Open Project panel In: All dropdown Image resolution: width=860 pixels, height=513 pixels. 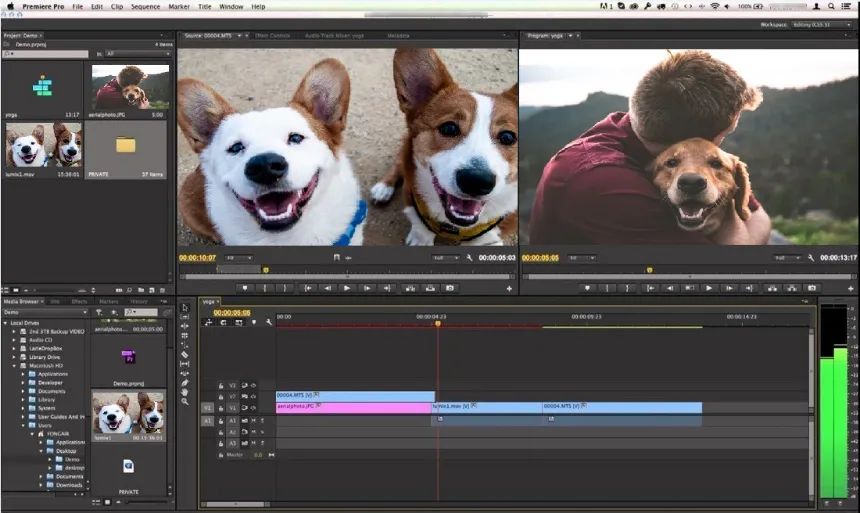click(x=138, y=54)
